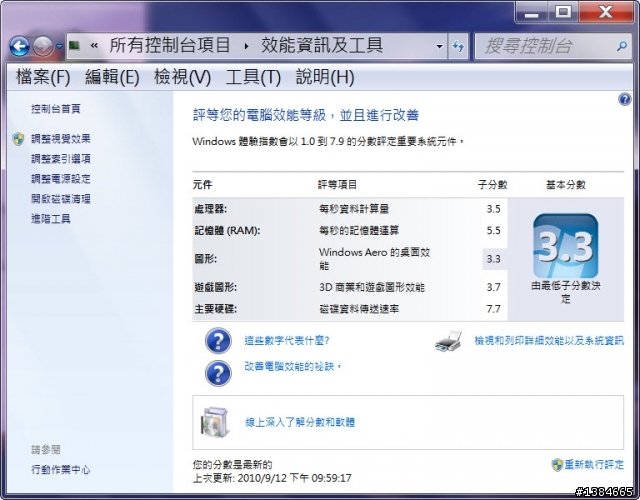The height and width of the screenshot is (500, 640).
Task: Click the hard disk subscore 7.7
Action: pos(493,309)
